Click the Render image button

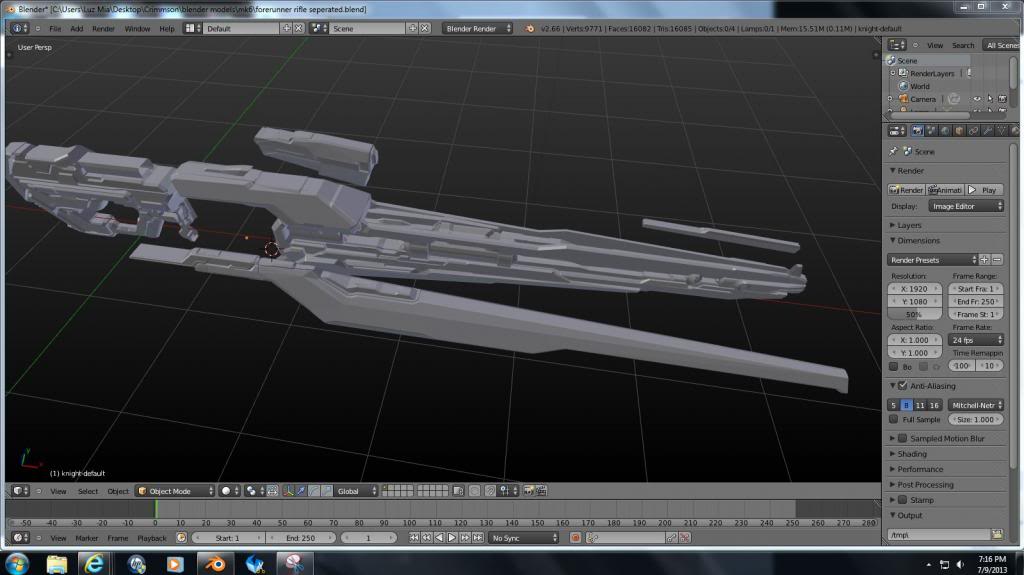click(x=906, y=189)
